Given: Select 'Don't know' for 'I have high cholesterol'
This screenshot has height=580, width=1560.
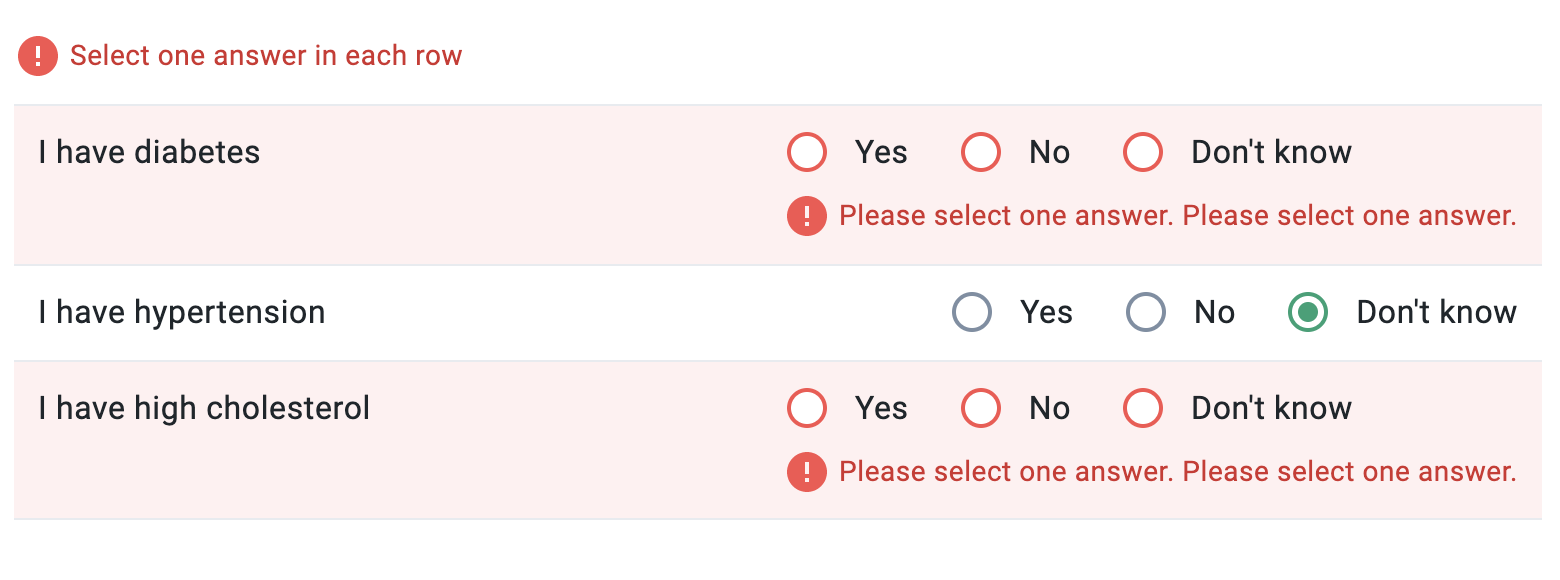Looking at the screenshot, I should point(1143,408).
